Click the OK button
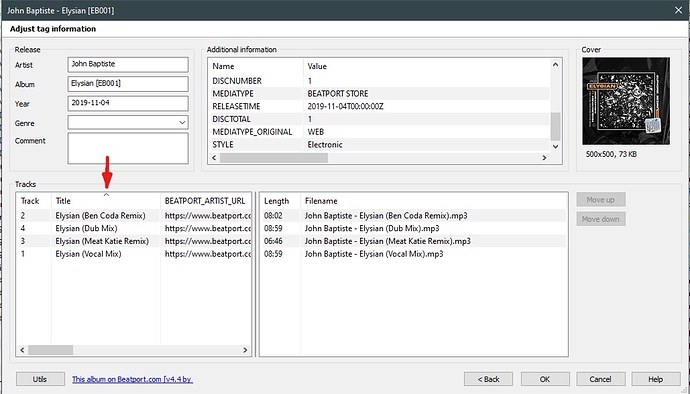 [x=545, y=379]
